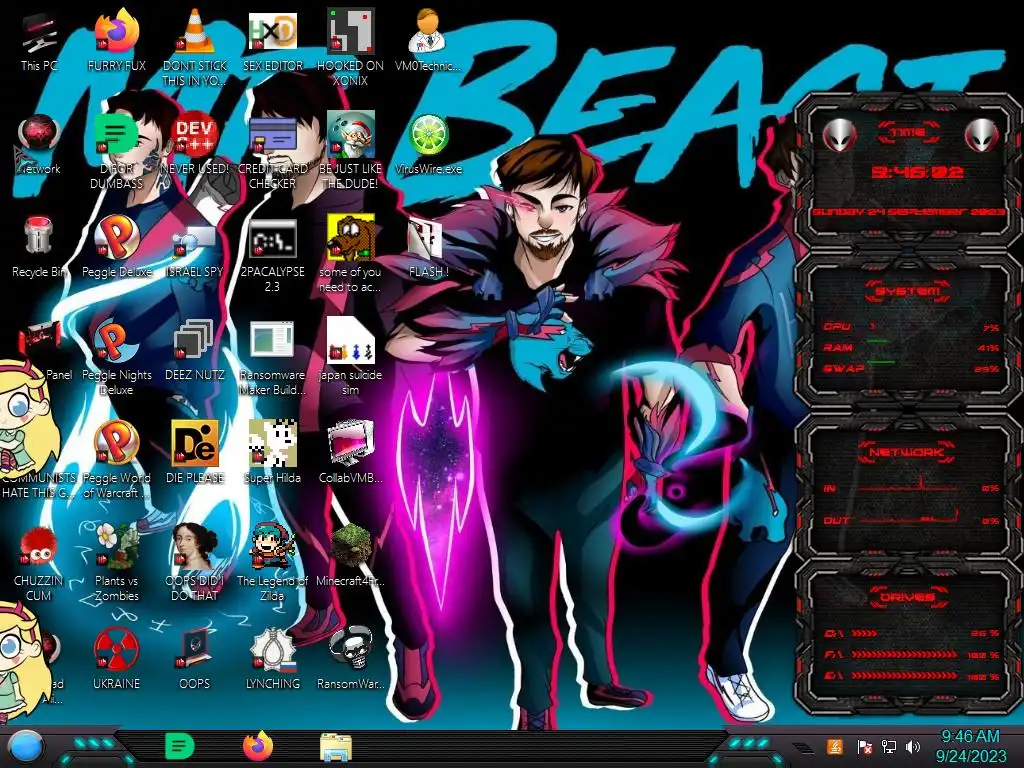1024x768 pixels.
Task: Click the Plants vs Zombies shortcut
Action: click(117, 563)
